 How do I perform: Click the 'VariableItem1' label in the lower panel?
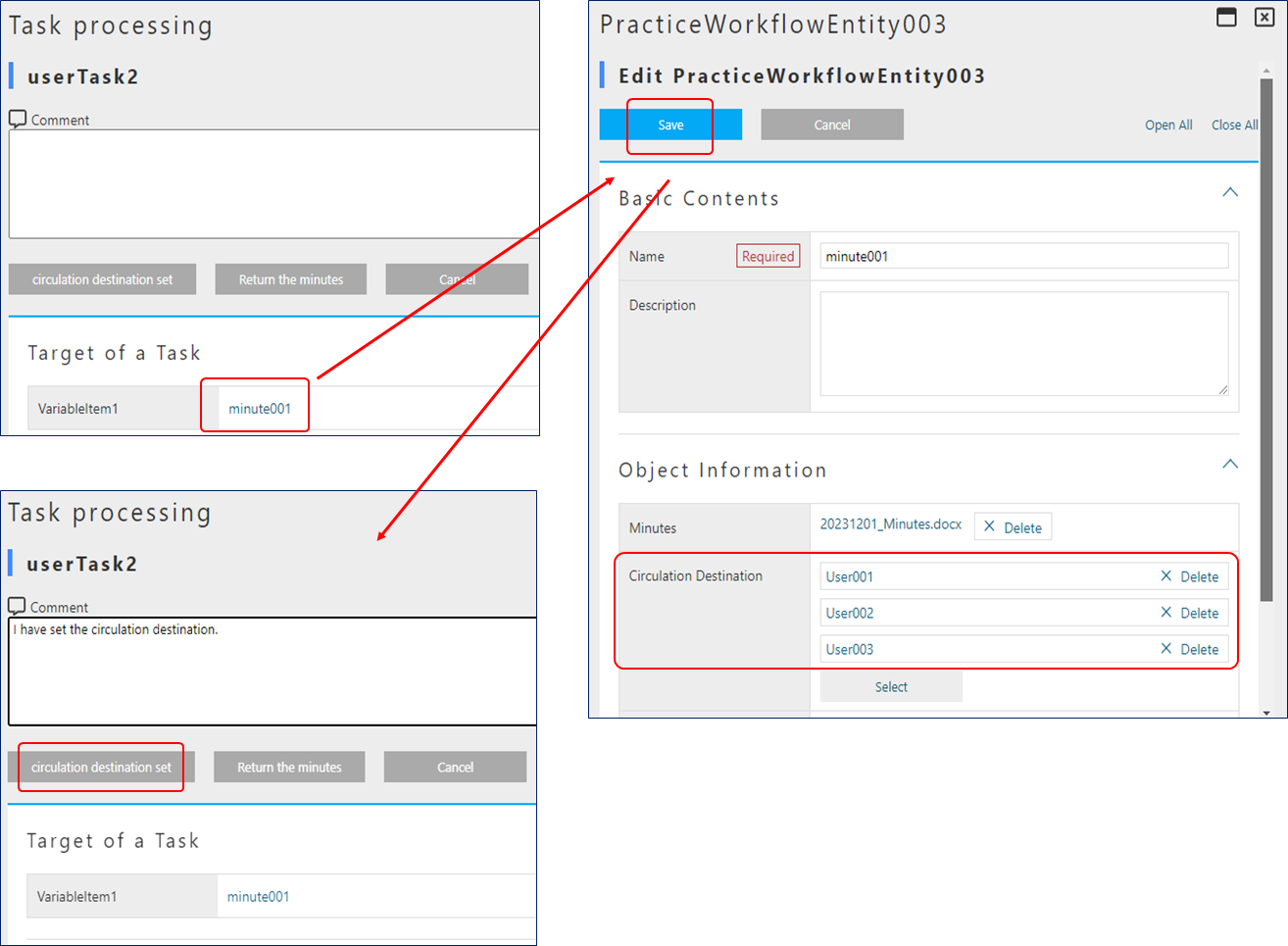(x=76, y=897)
